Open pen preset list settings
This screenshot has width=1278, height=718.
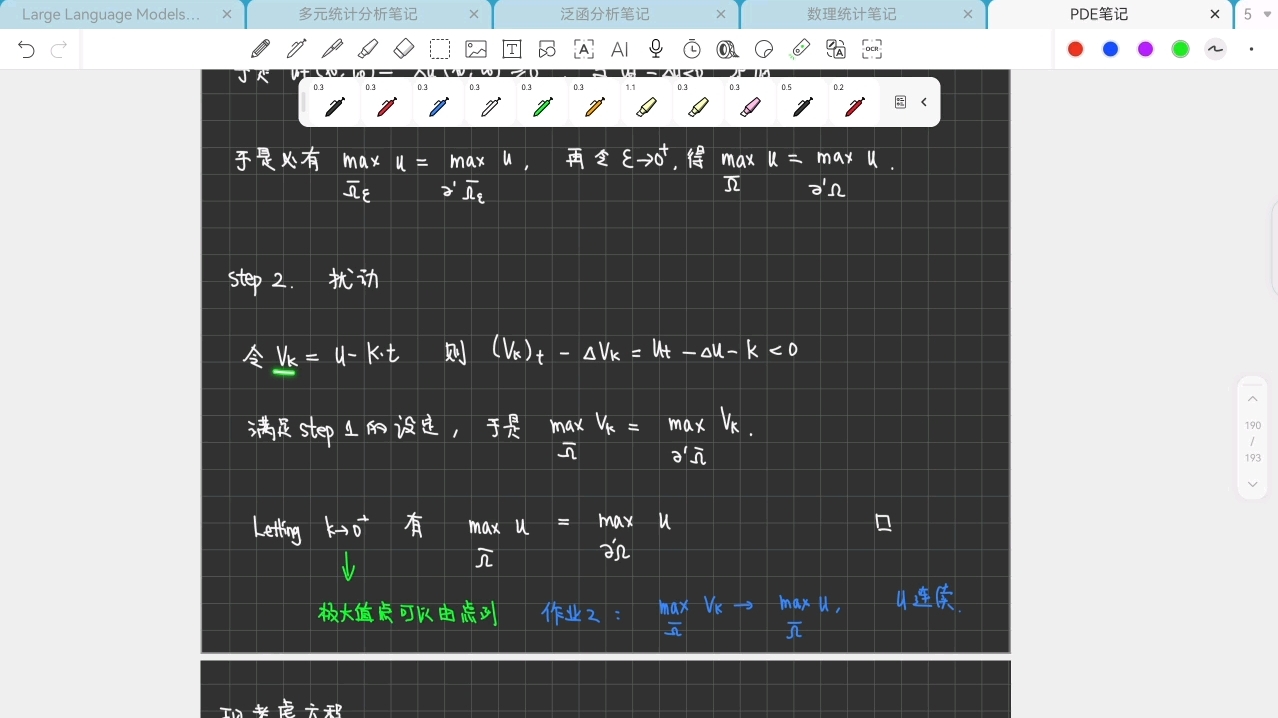[900, 102]
